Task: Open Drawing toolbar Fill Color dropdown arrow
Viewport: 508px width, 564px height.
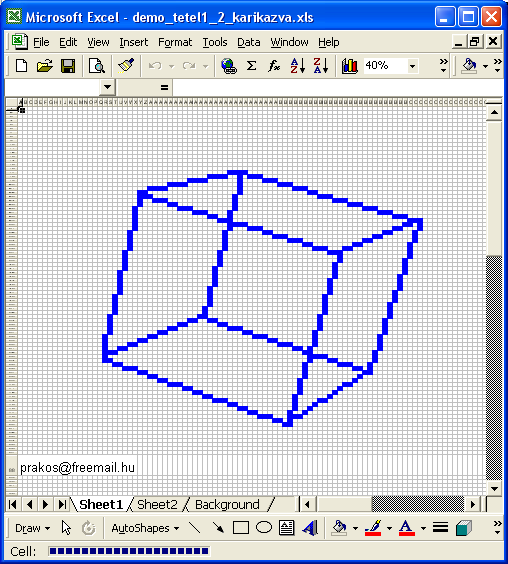Action: click(355, 528)
